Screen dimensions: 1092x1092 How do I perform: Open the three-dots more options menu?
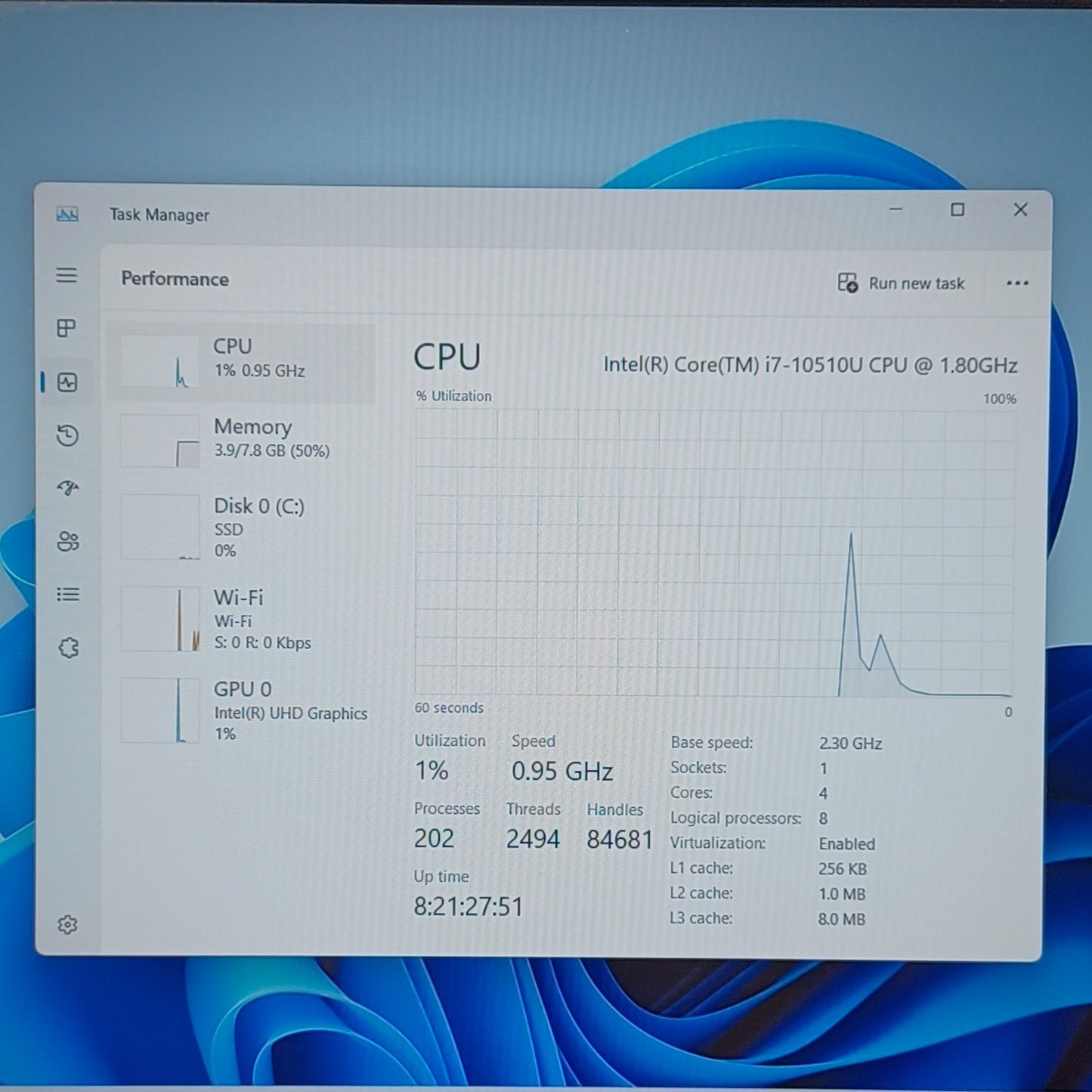[1017, 283]
